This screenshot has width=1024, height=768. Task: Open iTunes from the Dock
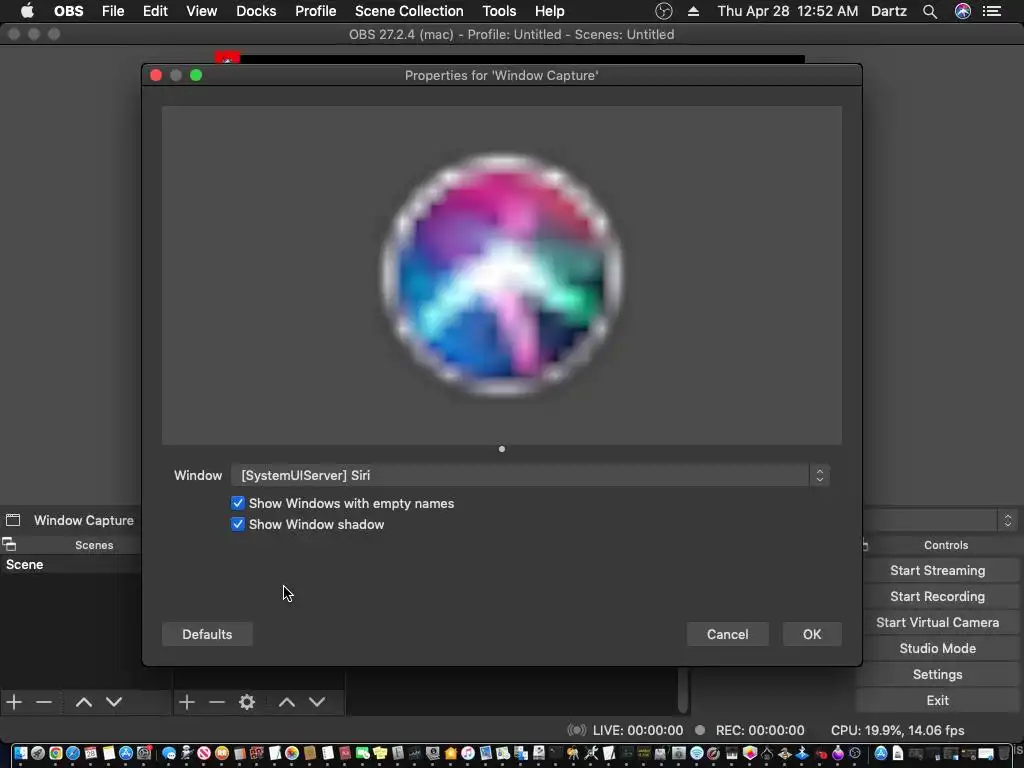[468, 753]
